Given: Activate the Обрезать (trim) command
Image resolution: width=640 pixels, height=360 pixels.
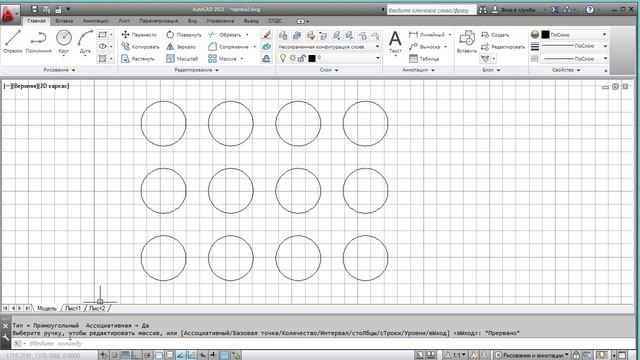Looking at the screenshot, I should tap(224, 35).
